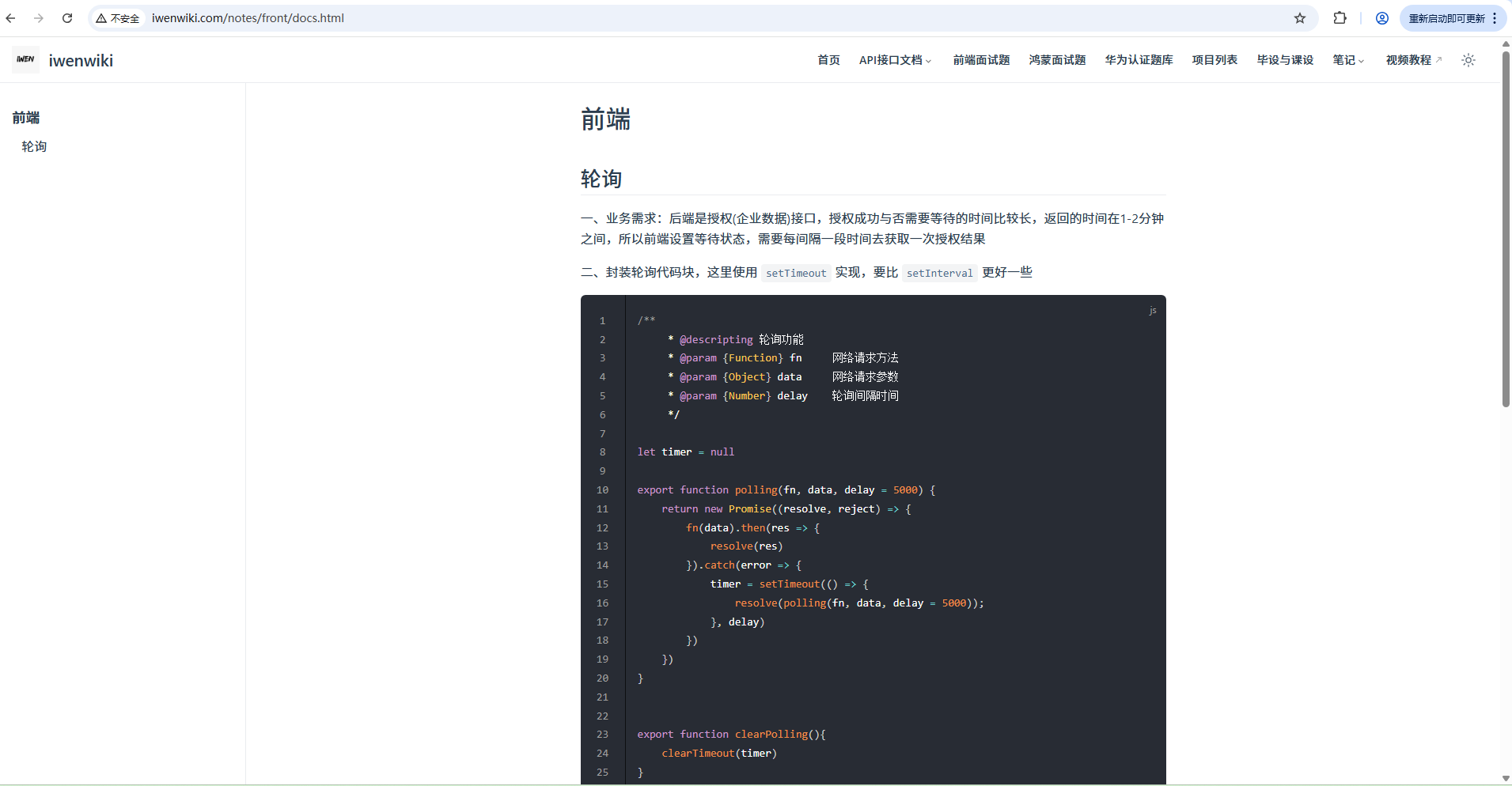Open 项目列表 navigation item
Image resolution: width=1512 pixels, height=786 pixels.
coord(1215,60)
